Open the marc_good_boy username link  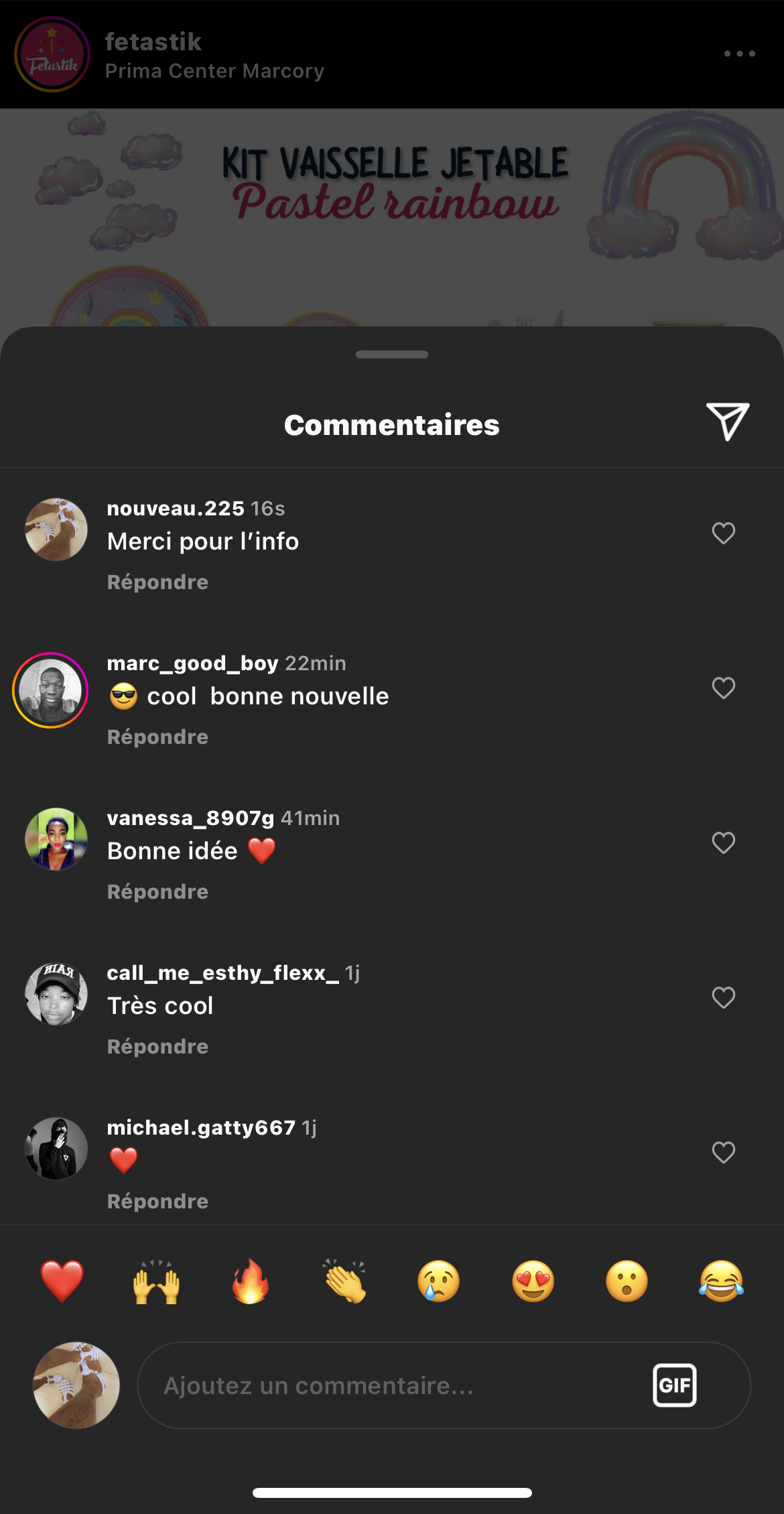[192, 663]
